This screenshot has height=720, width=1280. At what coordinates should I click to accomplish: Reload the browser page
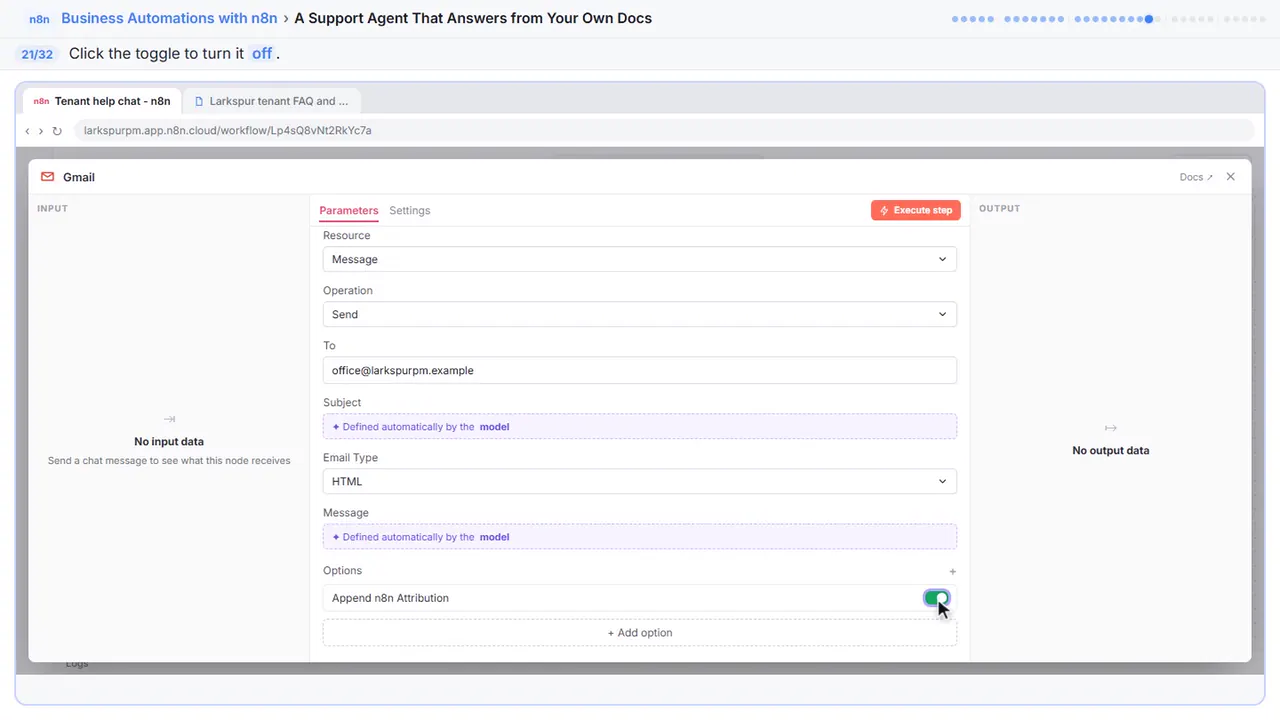[57, 131]
